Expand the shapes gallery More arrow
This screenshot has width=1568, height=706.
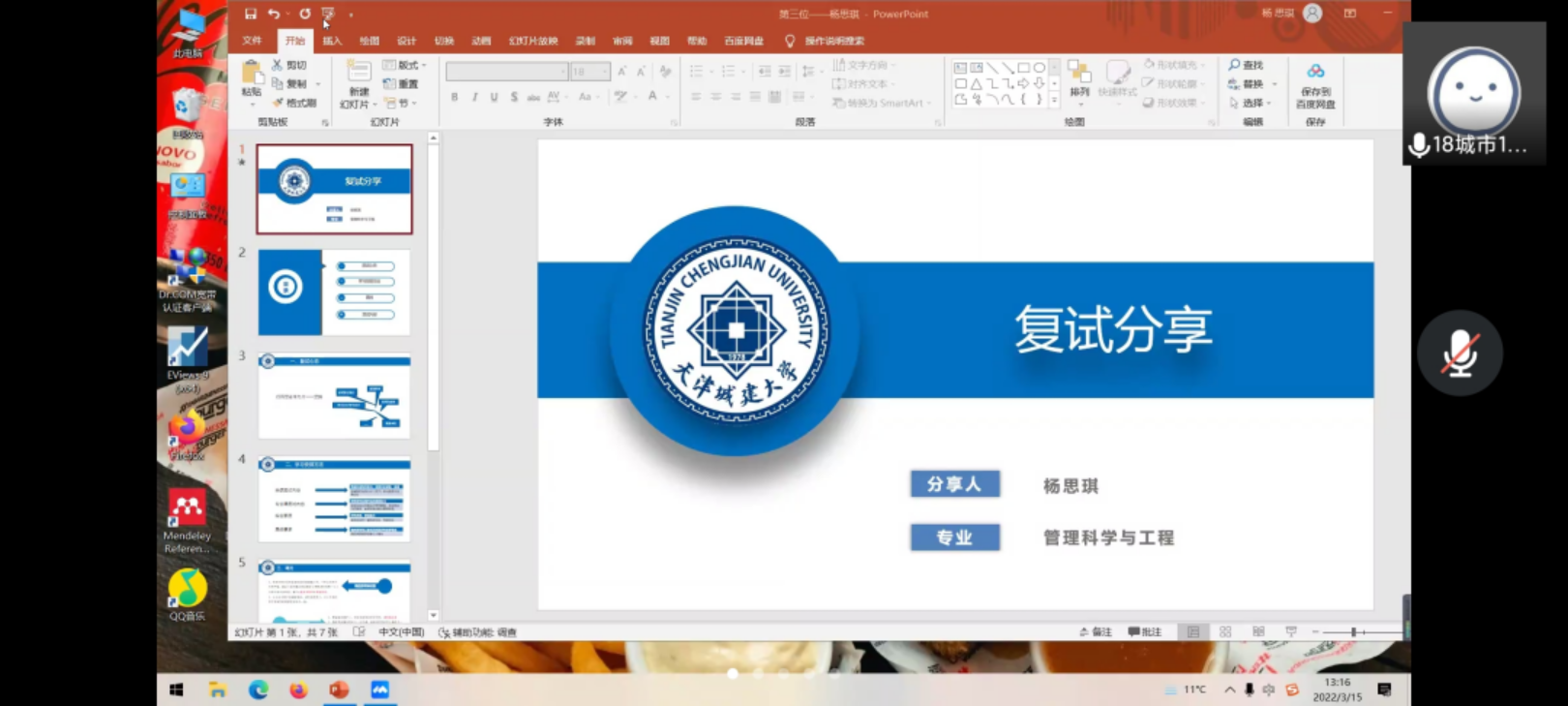[x=1055, y=100]
